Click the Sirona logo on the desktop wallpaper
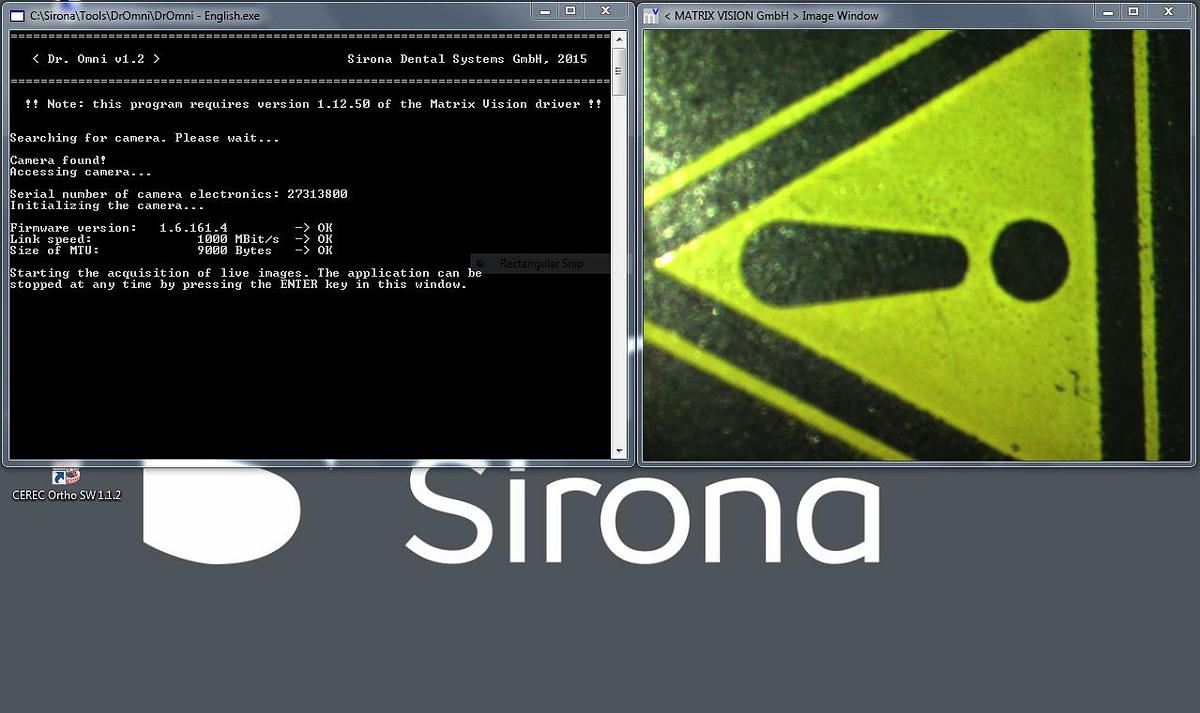1200x713 pixels. [640, 520]
